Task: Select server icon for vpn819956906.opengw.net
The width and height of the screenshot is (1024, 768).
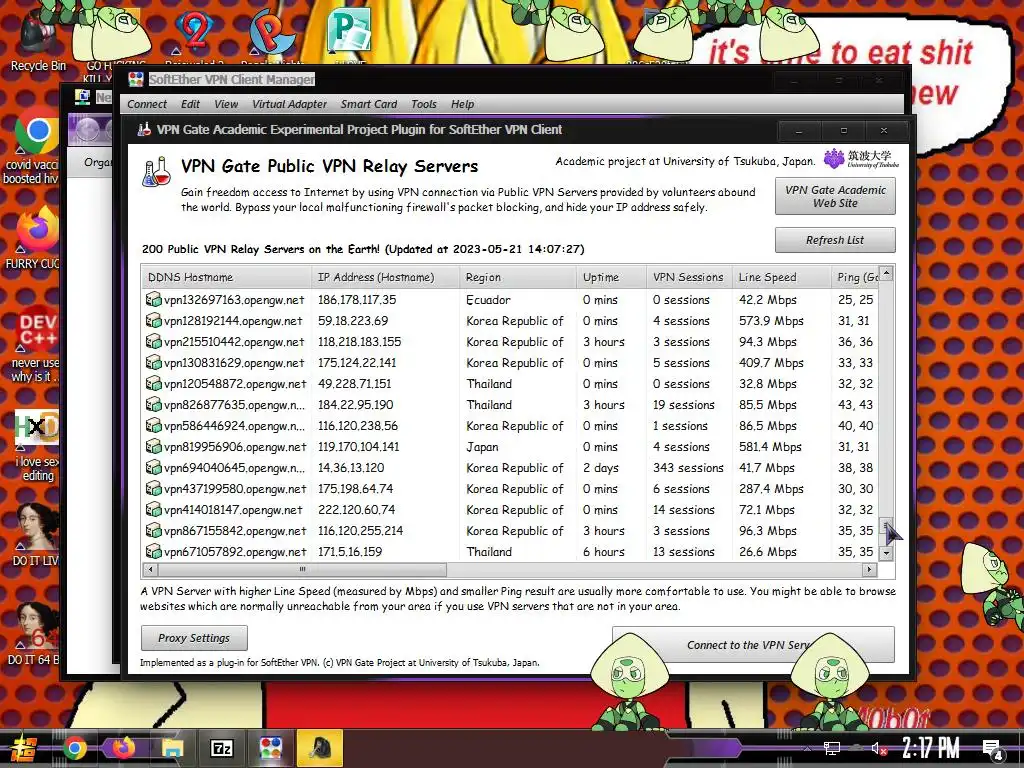Action: (x=153, y=447)
